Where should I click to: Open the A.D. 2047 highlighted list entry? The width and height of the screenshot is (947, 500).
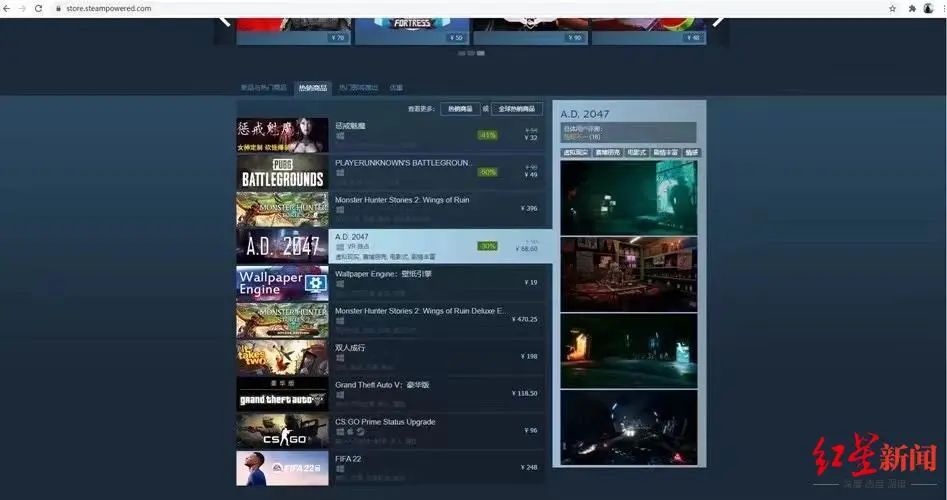click(x=394, y=246)
